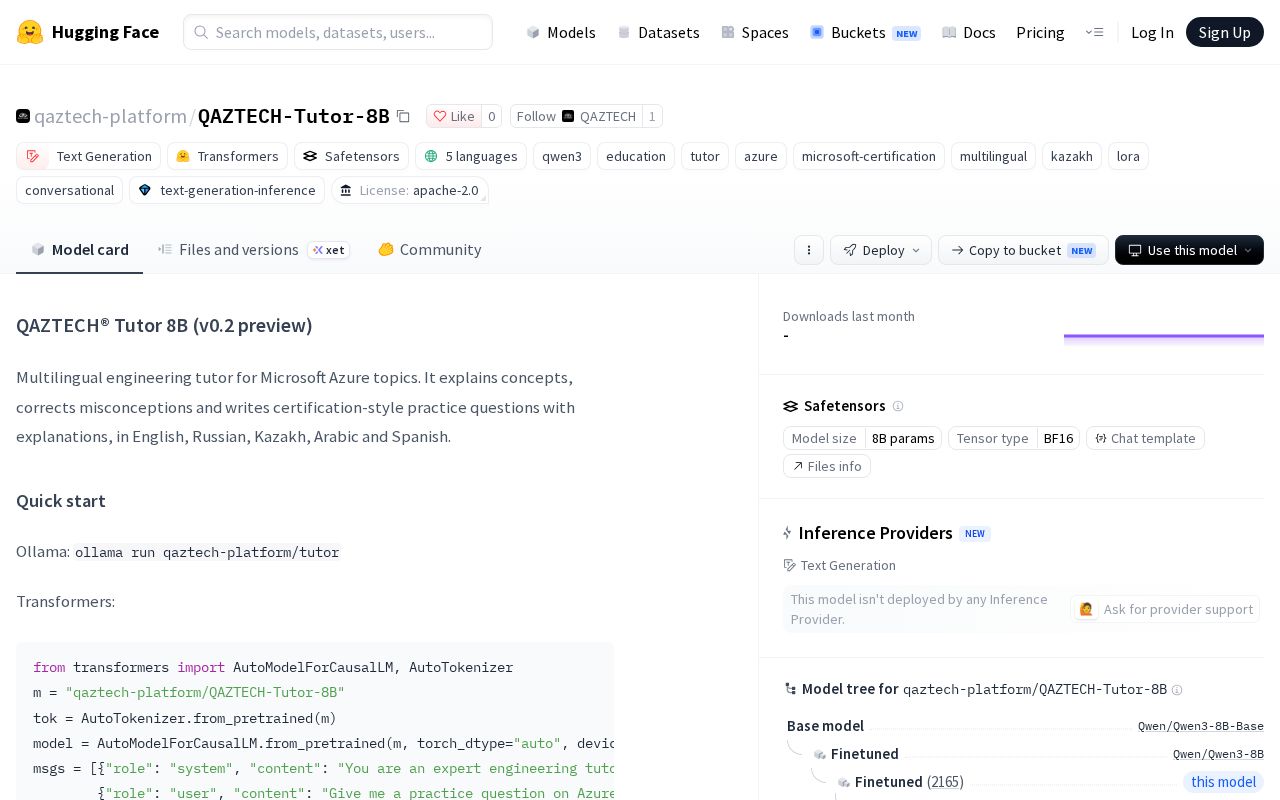Screen dimensions: 1280x800
Task: Click the like count 0
Action: click(491, 116)
